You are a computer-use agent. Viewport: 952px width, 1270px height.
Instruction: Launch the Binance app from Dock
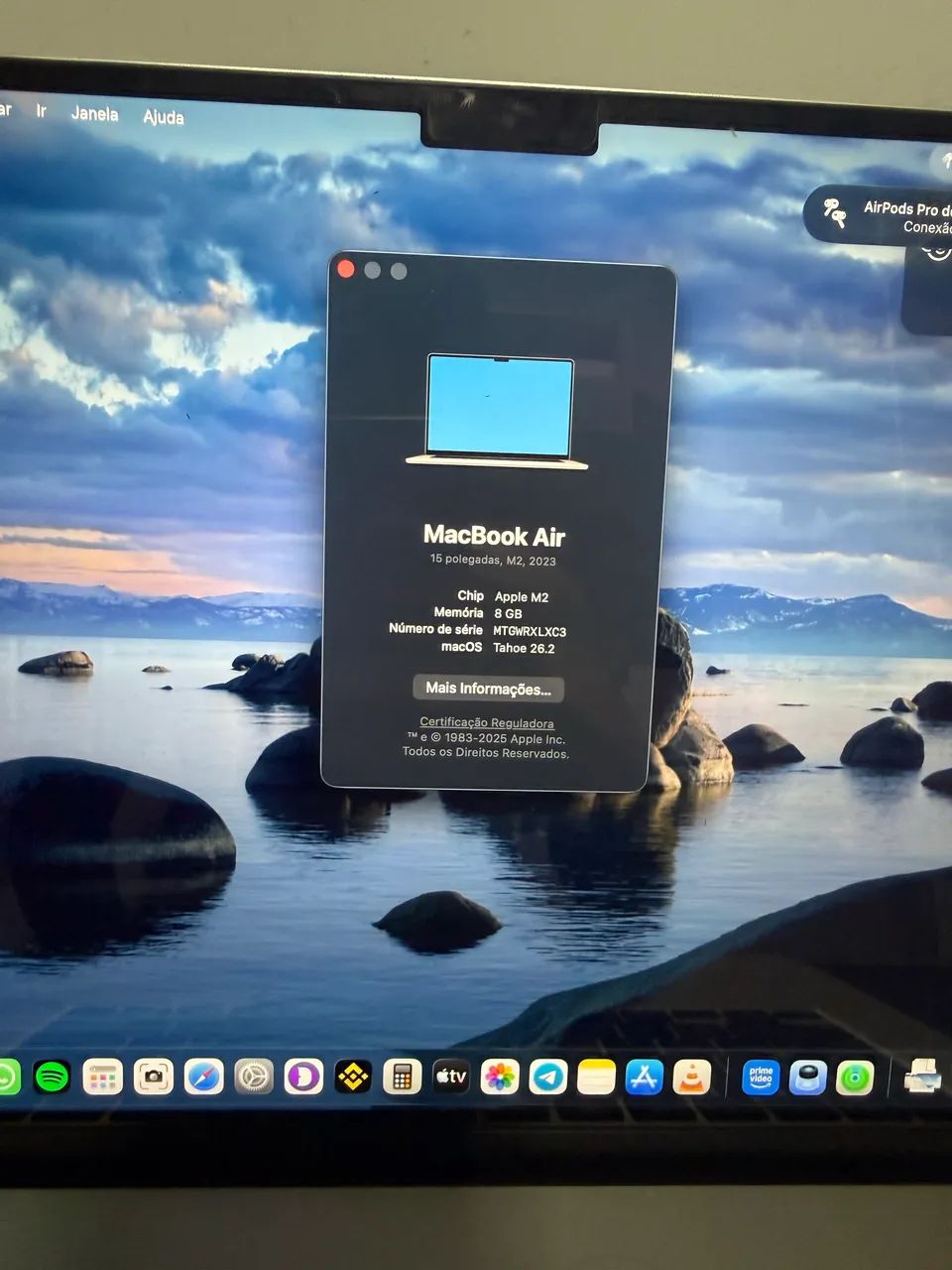353,1077
